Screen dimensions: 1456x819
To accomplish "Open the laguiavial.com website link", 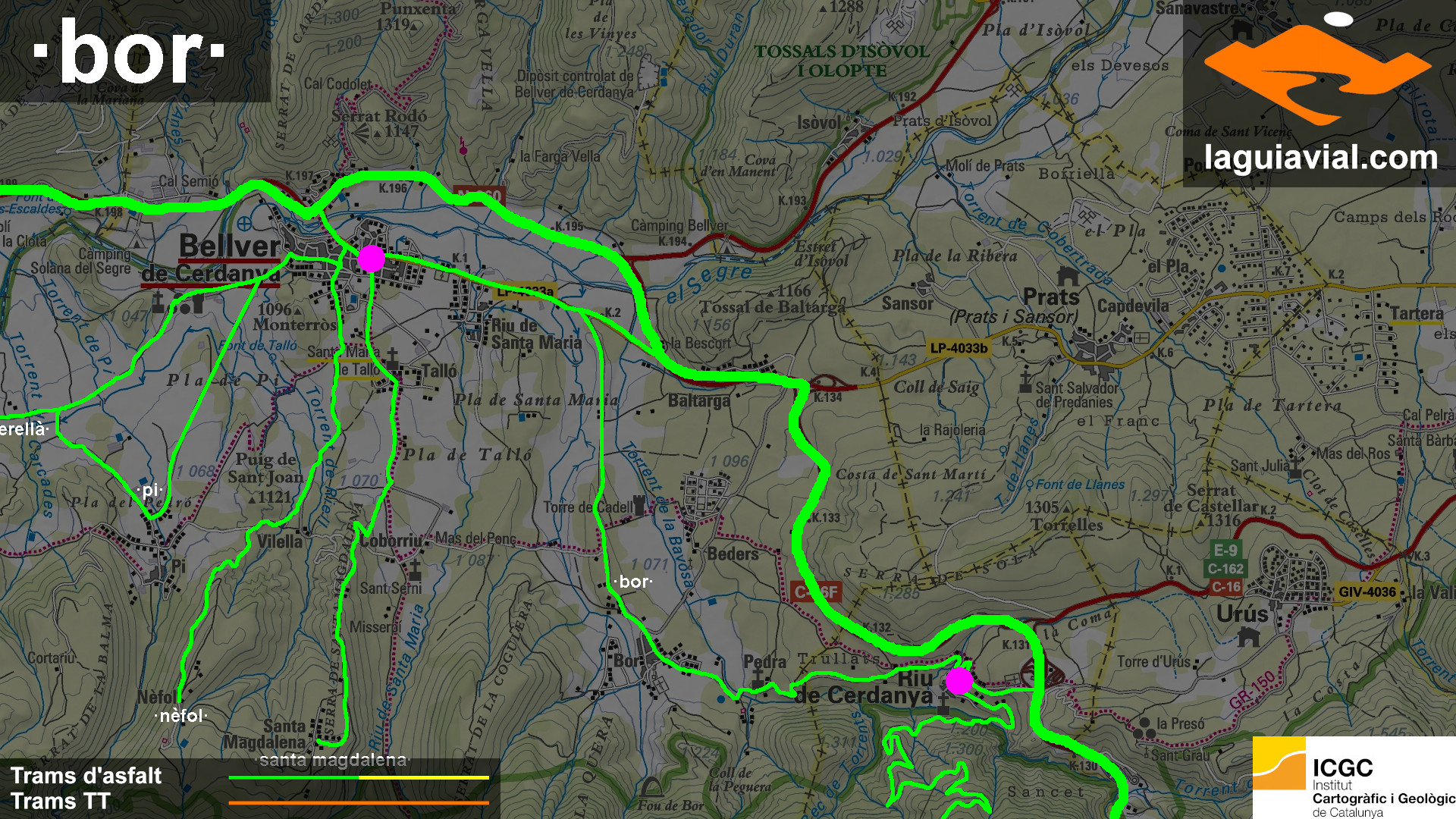I will click(x=1320, y=158).
